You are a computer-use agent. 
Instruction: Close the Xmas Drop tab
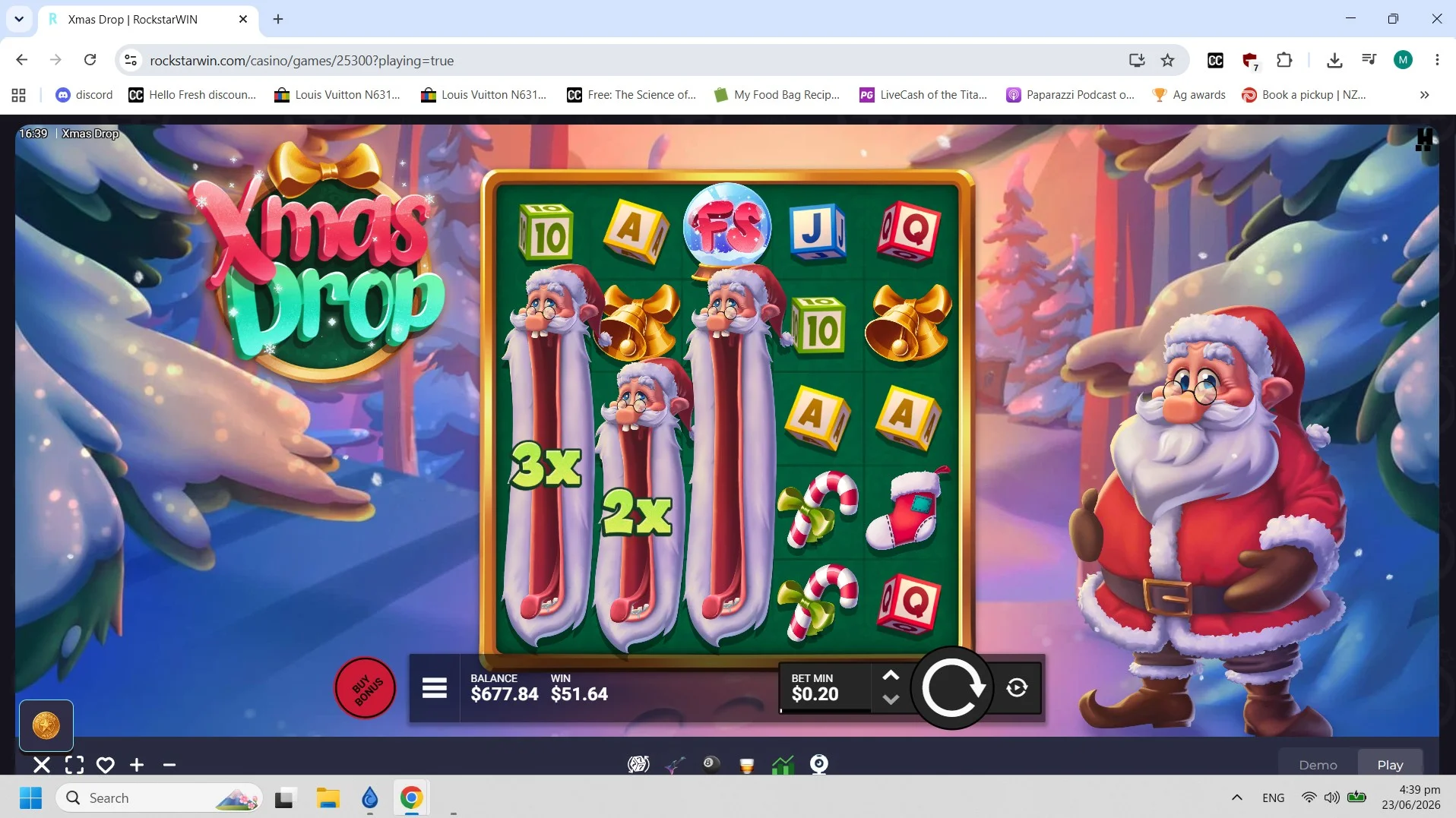243,19
